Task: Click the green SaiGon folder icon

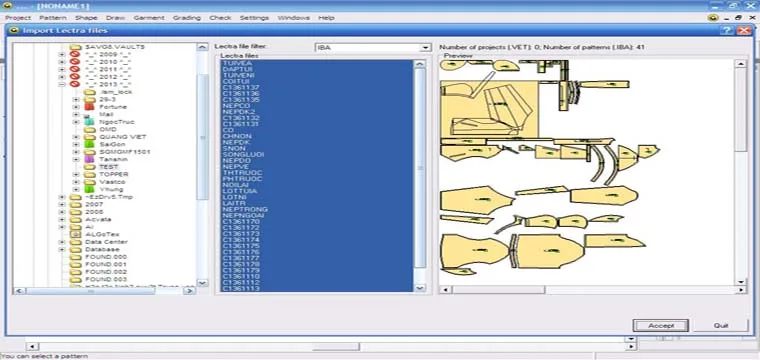Action: coord(89,144)
